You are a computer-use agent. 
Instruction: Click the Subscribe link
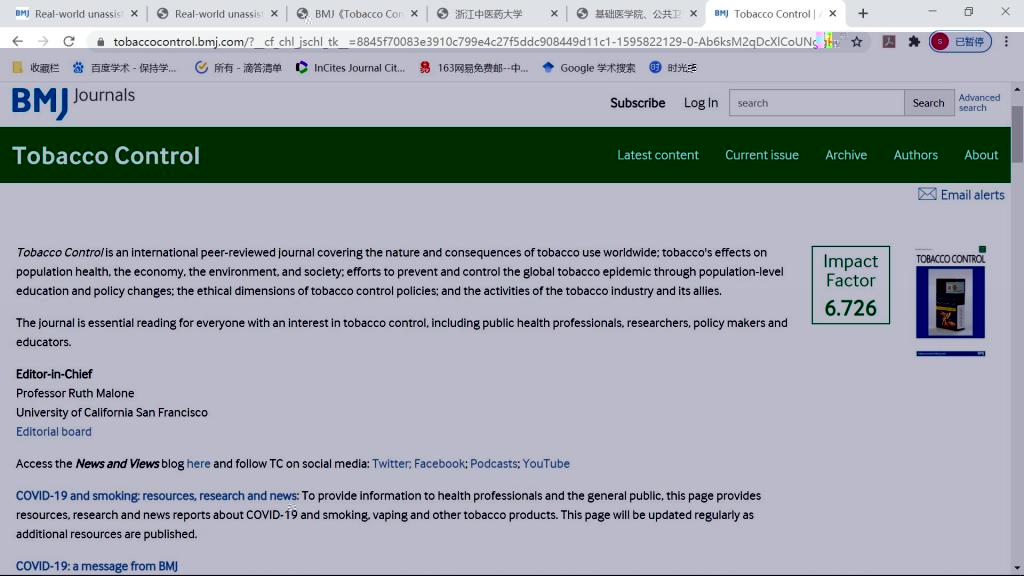click(637, 103)
